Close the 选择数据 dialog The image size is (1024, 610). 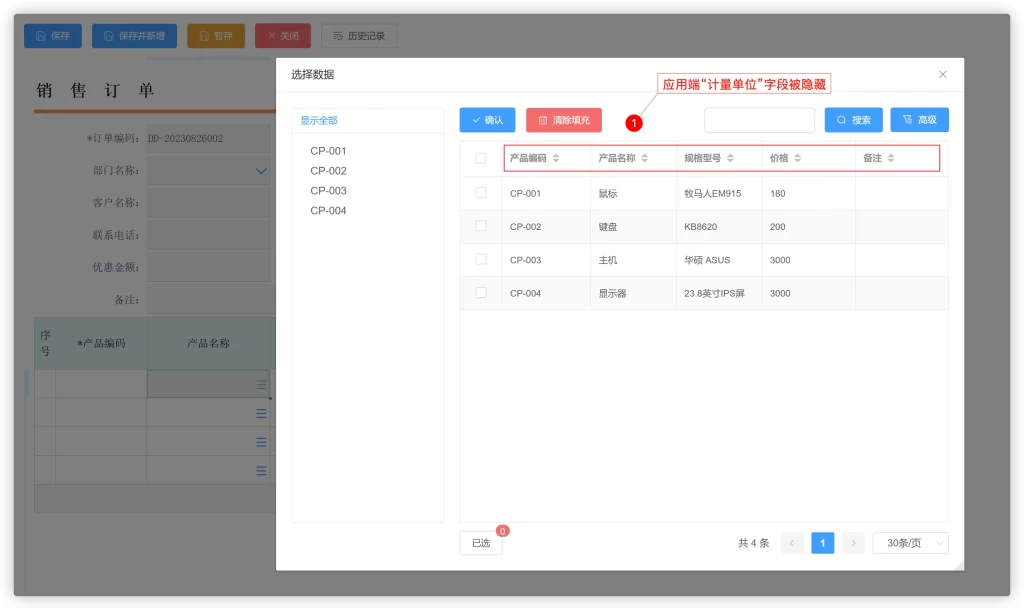[x=942, y=74]
